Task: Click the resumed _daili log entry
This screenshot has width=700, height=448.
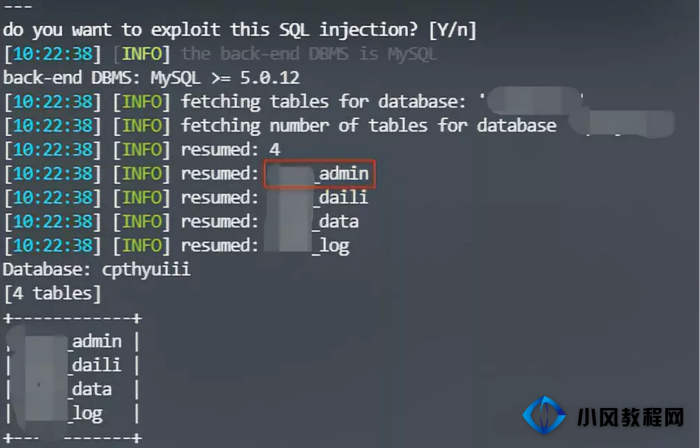Action: pyautogui.click(x=186, y=198)
